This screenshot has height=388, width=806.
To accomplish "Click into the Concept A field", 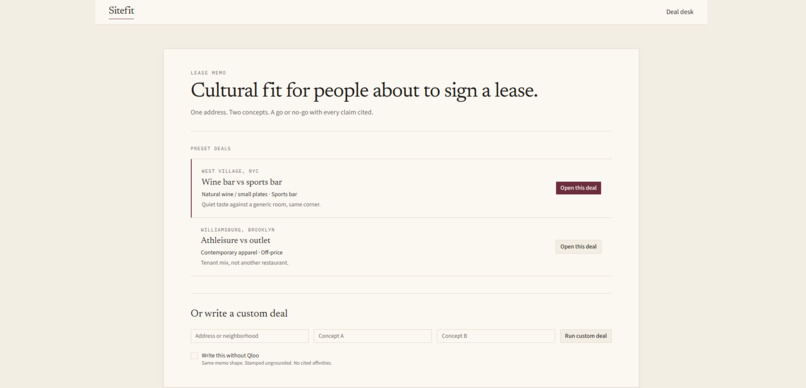I will (x=373, y=336).
